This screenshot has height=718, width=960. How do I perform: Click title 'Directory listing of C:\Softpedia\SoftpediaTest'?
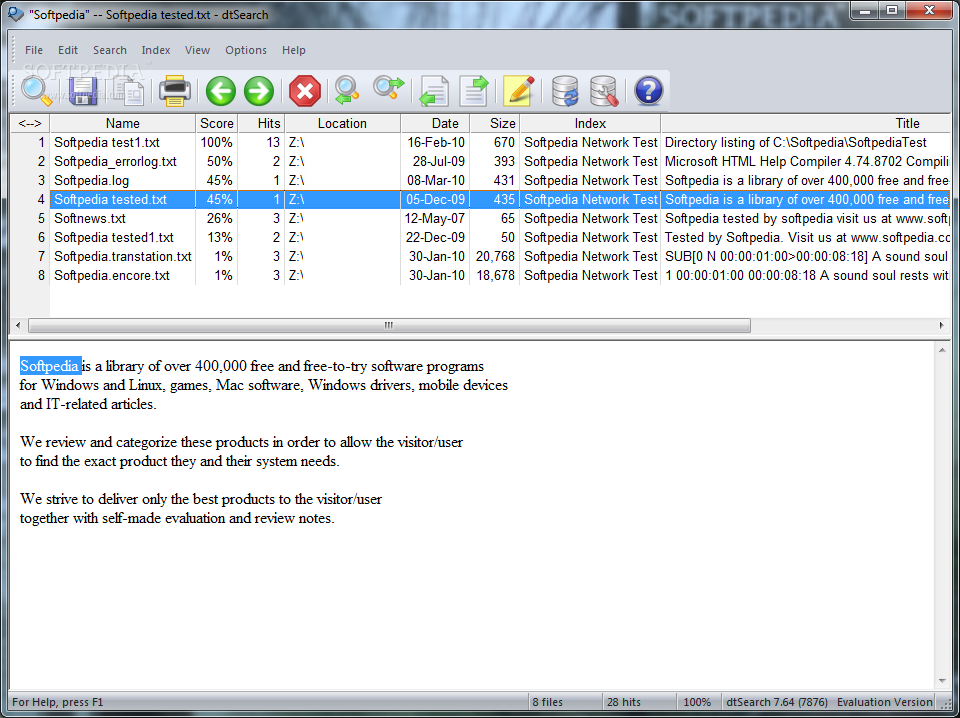click(796, 142)
